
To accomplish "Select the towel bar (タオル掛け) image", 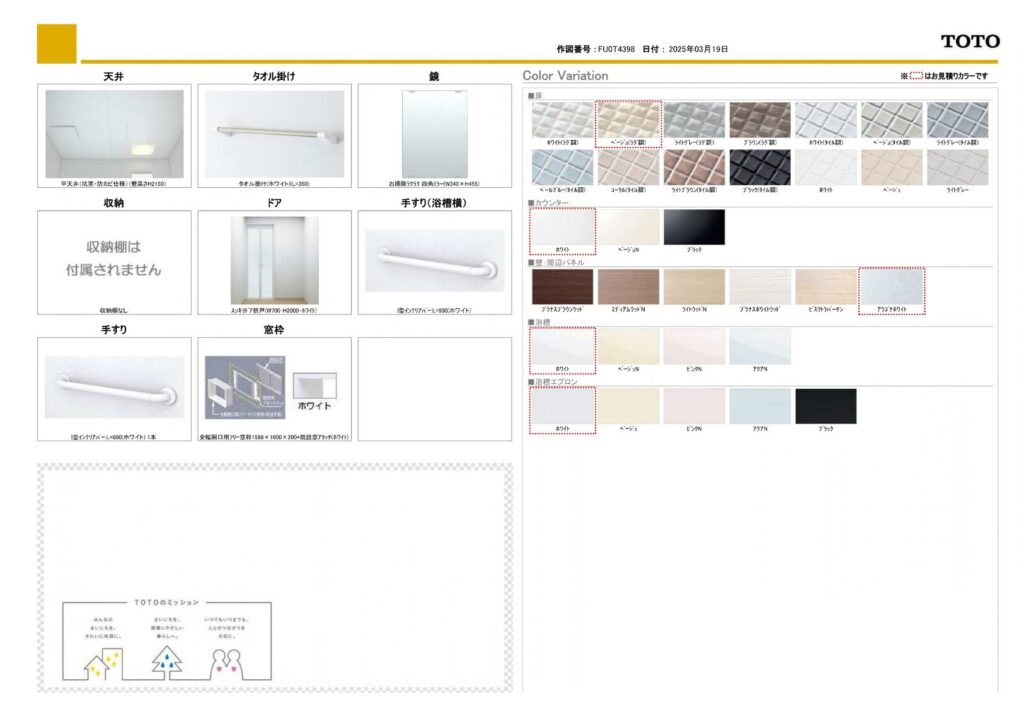I will coord(274,134).
